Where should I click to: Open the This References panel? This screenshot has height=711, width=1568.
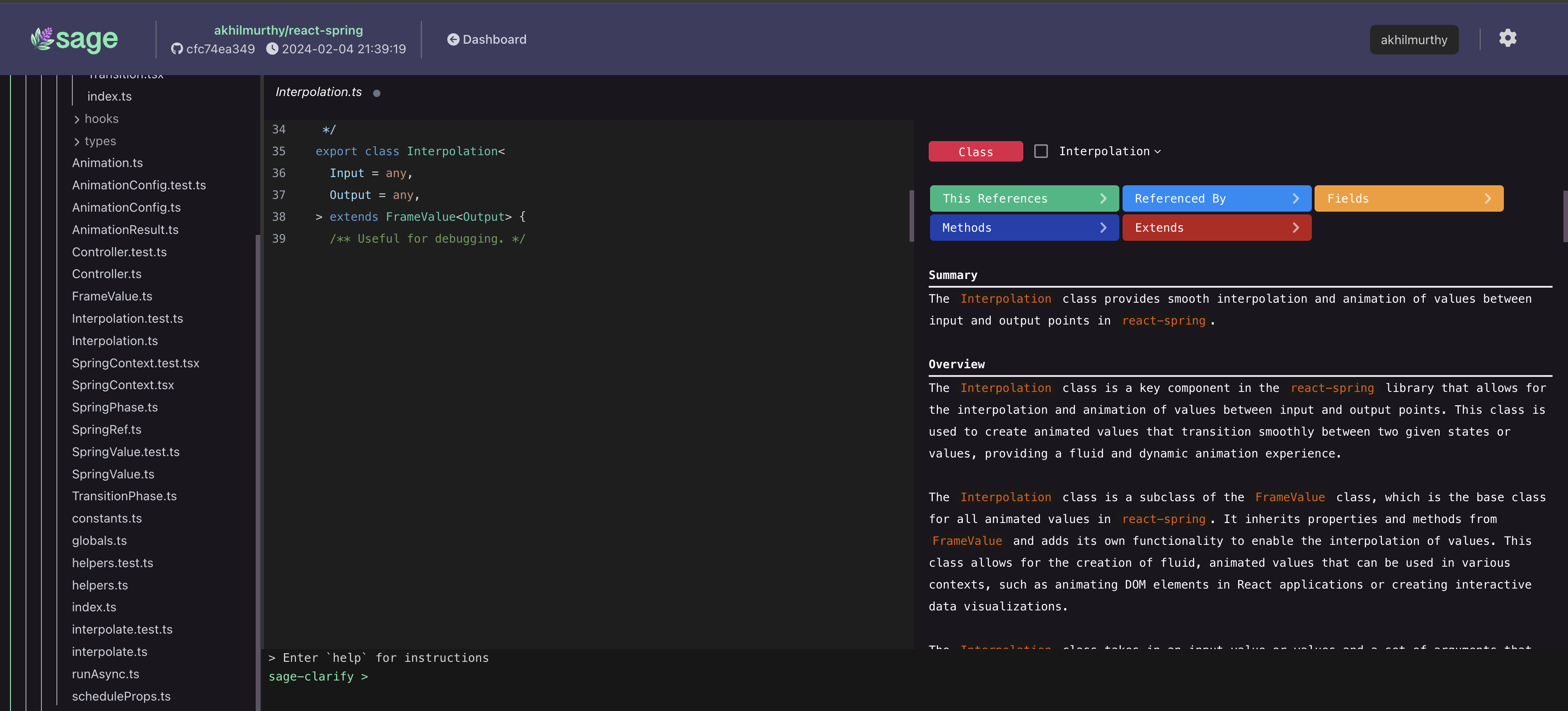[1023, 198]
